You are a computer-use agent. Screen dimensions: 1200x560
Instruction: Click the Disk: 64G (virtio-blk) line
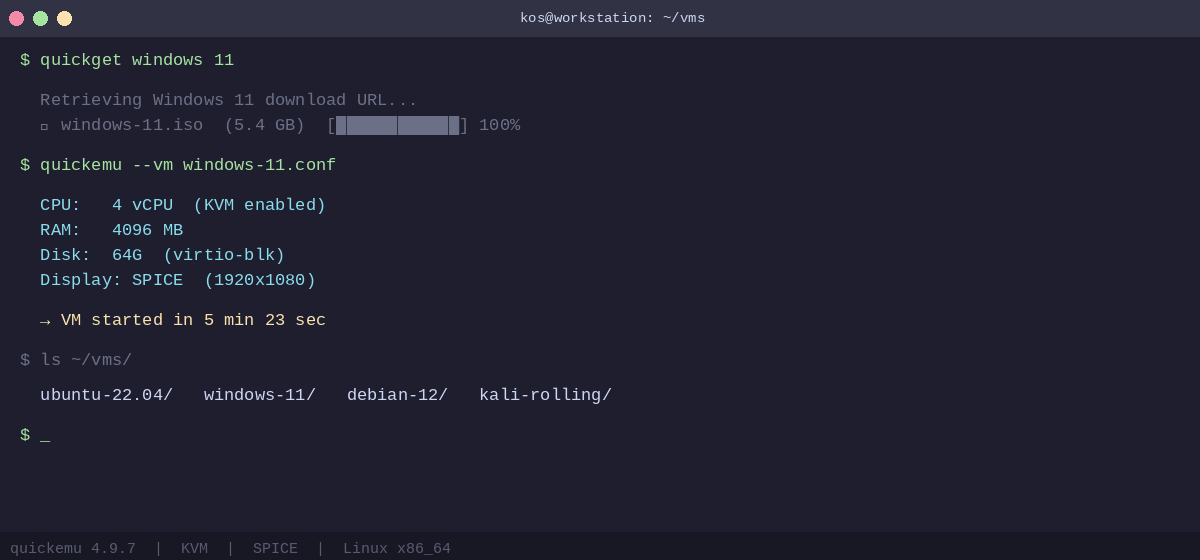(163, 255)
